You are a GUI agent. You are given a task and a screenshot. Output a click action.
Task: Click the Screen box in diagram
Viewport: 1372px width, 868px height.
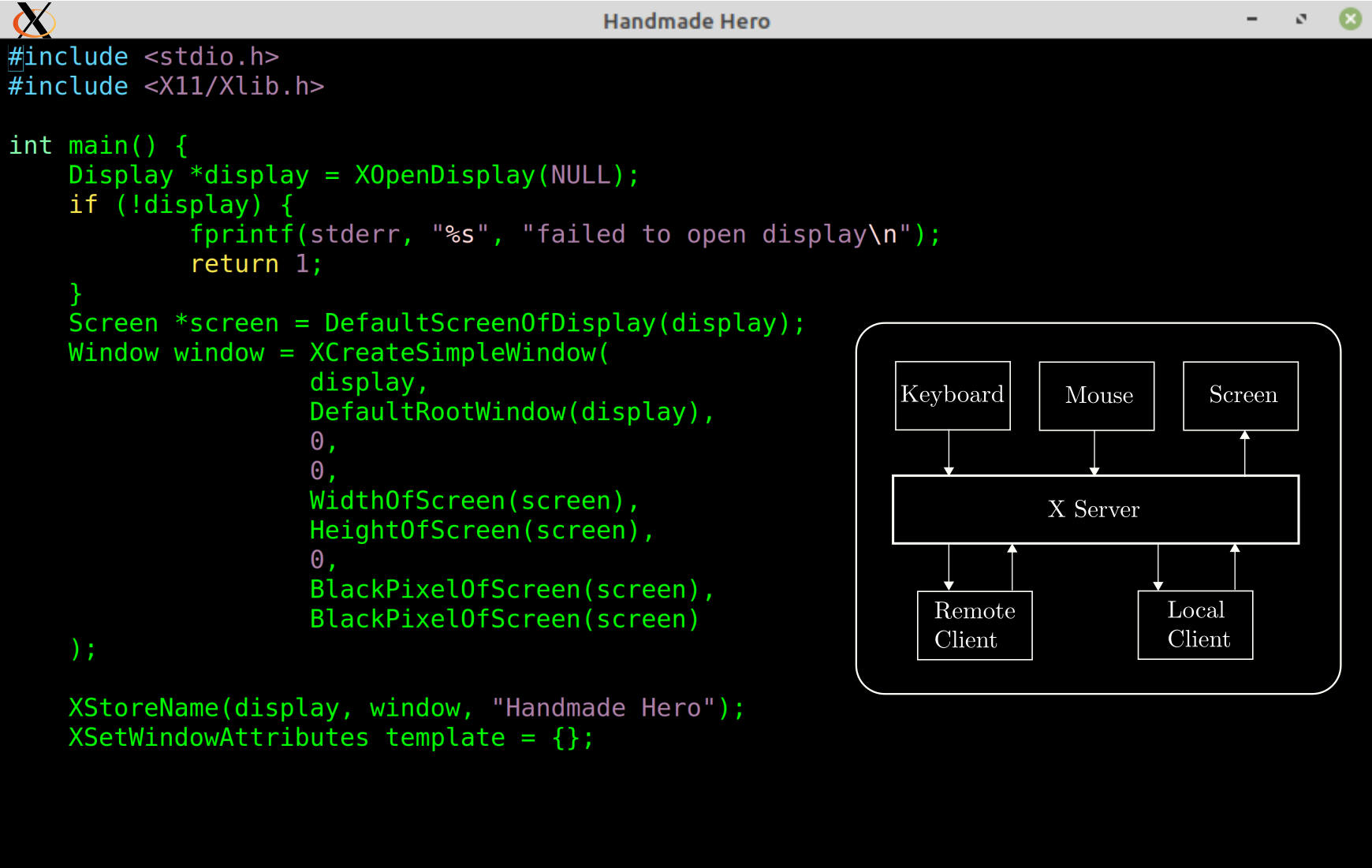(x=1241, y=396)
